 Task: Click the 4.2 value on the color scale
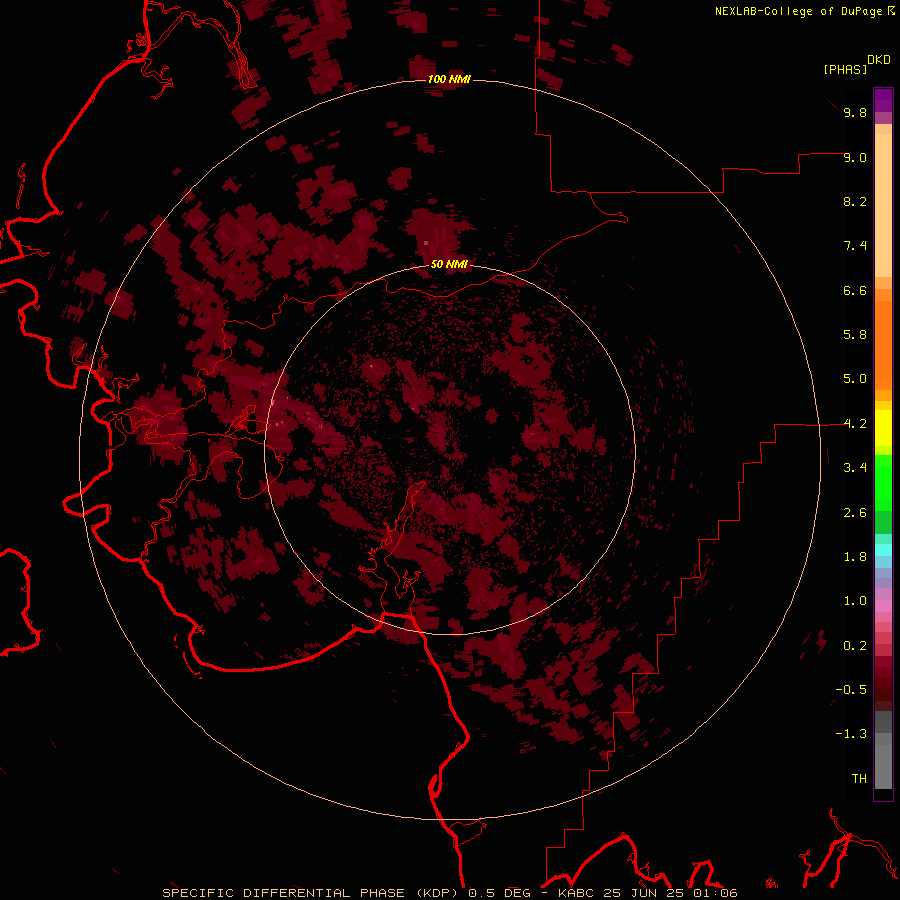click(x=855, y=424)
